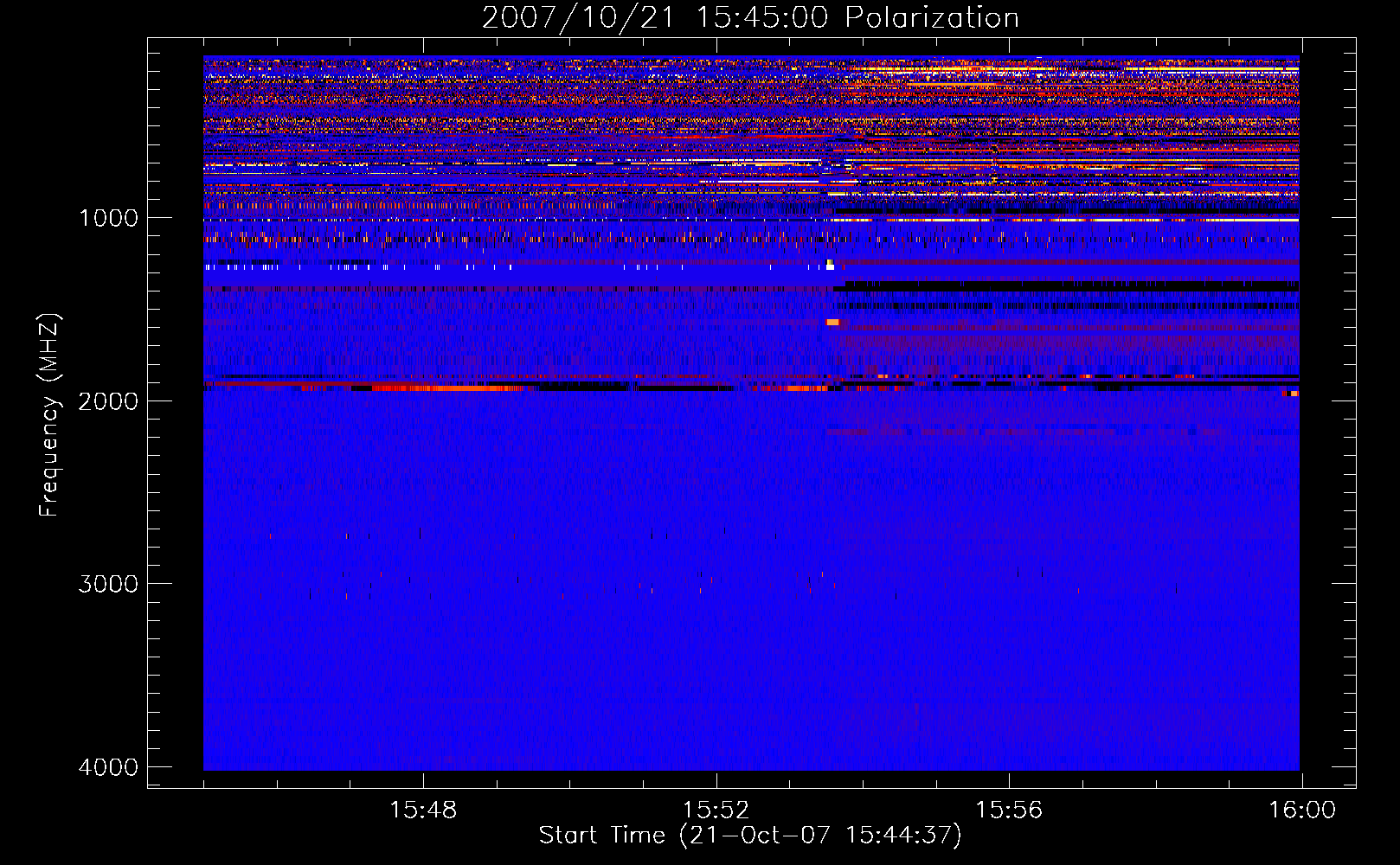The width and height of the screenshot is (1400, 865).
Task: Click the 15:48 time tick label
Action: 423,811
